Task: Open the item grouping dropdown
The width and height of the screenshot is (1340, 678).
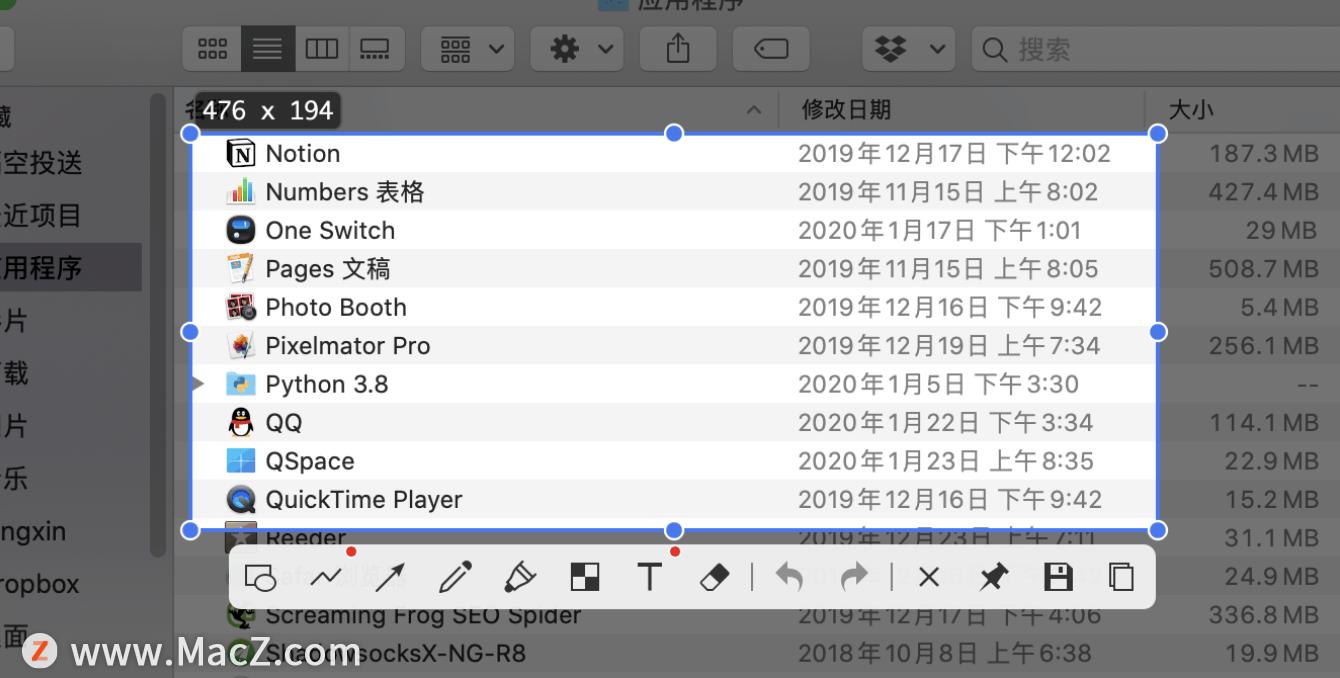Action: click(467, 47)
